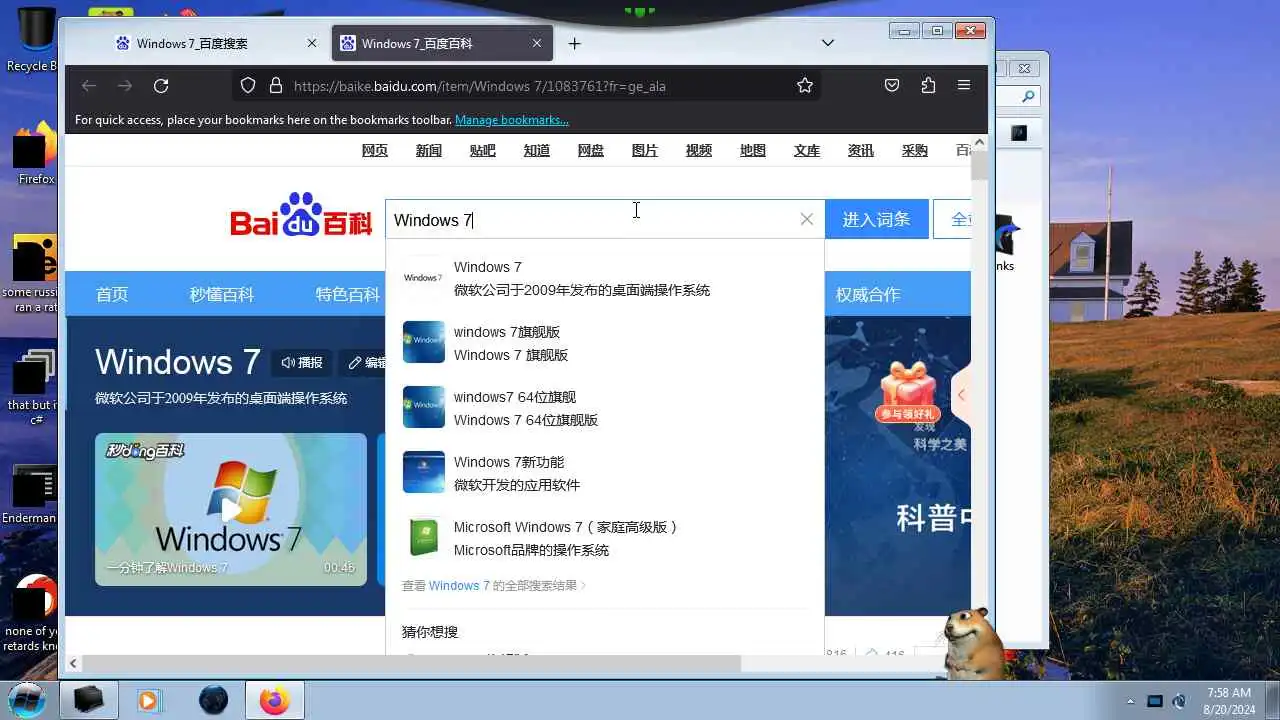Open the Extensions puzzle icon
The image size is (1280, 720).
[x=928, y=86]
